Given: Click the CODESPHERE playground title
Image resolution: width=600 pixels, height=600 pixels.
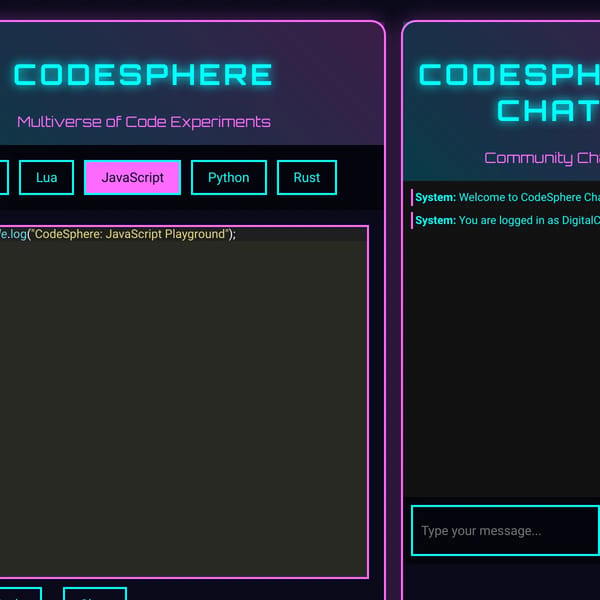Looking at the screenshot, I should click(143, 74).
